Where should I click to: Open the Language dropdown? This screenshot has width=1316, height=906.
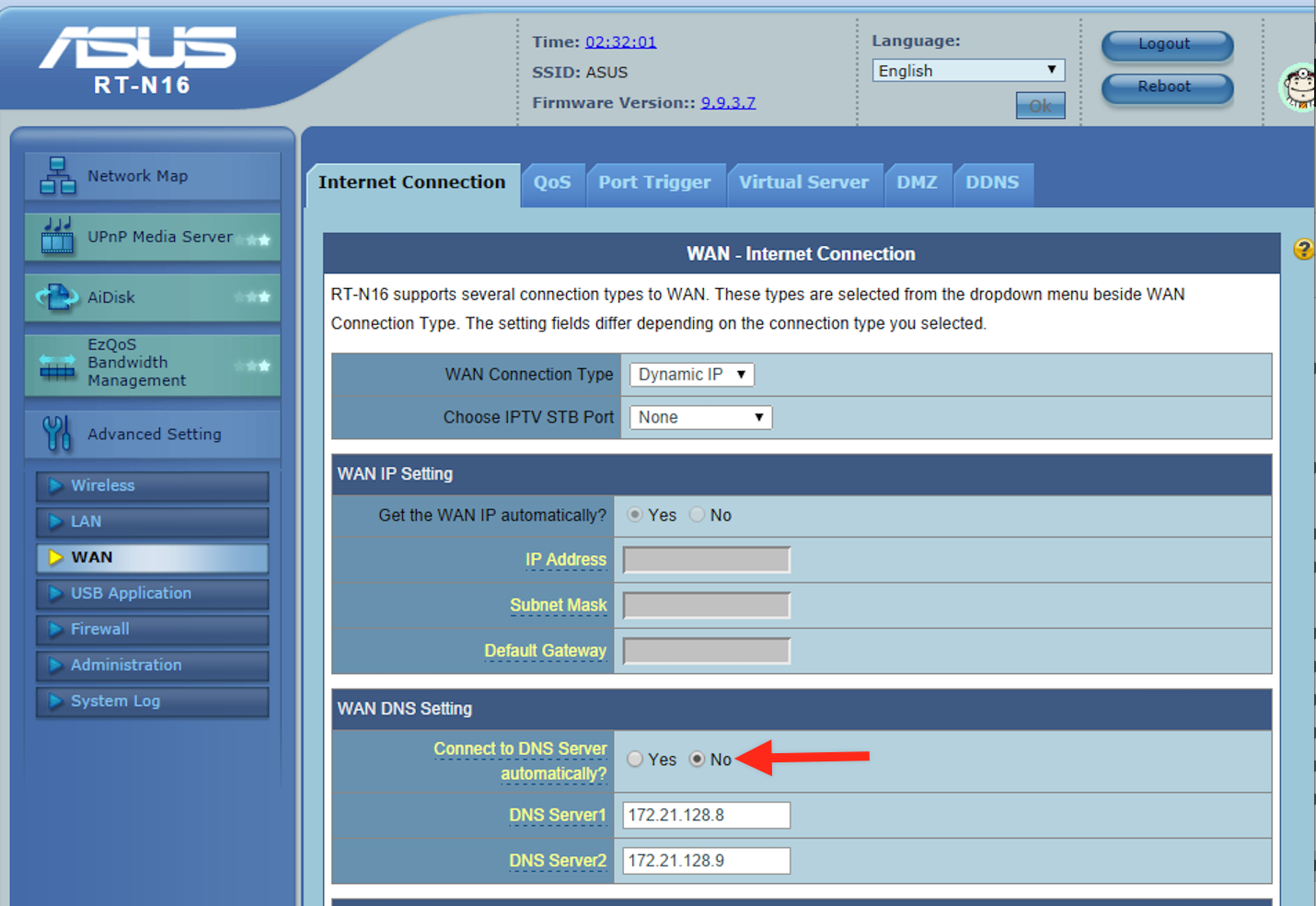pos(968,71)
